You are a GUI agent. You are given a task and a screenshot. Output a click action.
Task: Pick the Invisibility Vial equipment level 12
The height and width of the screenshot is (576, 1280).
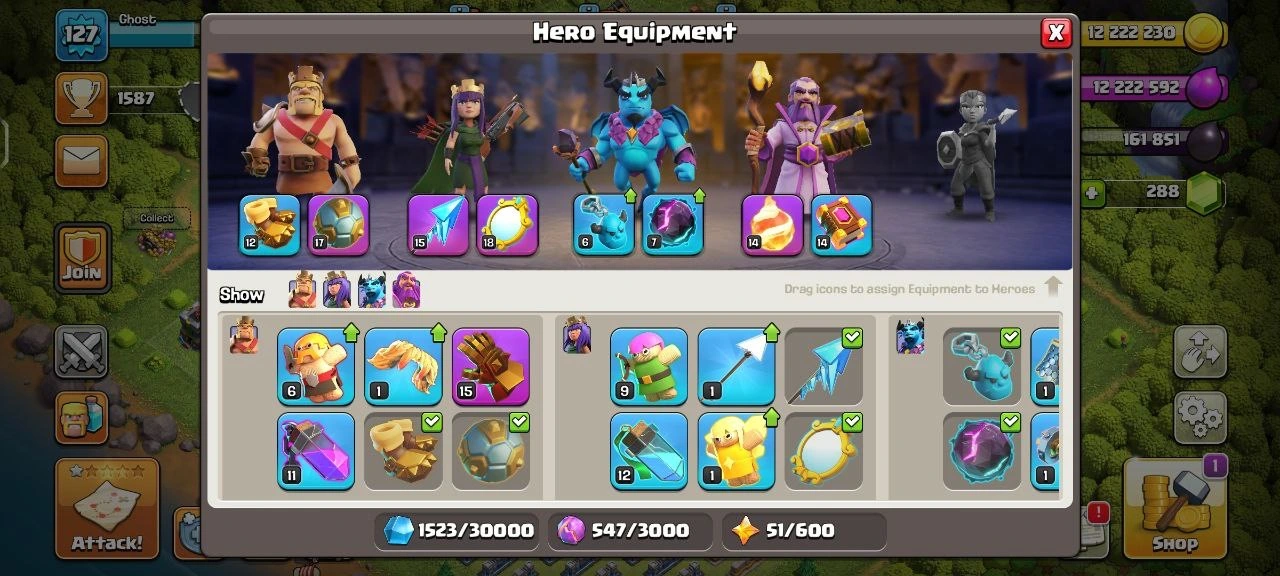(x=649, y=451)
